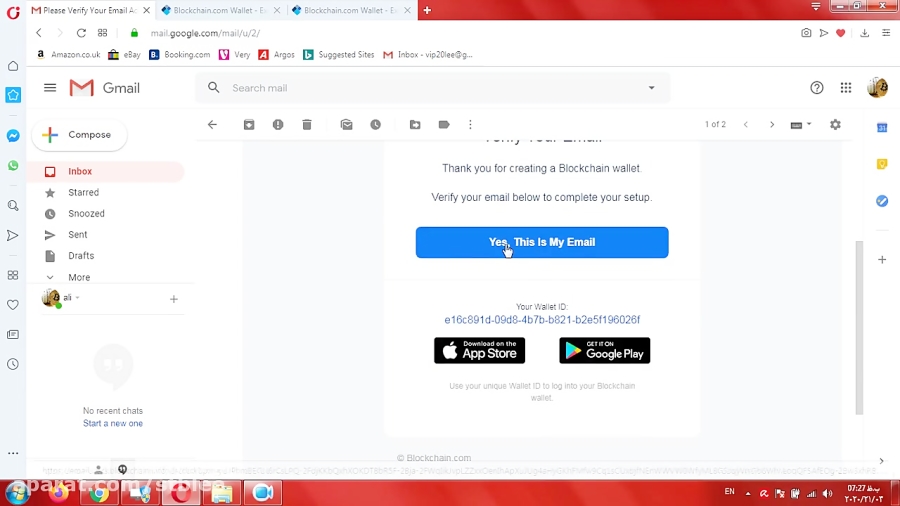900x506 pixels.
Task: Open File Explorer from taskbar
Action: (x=222, y=493)
